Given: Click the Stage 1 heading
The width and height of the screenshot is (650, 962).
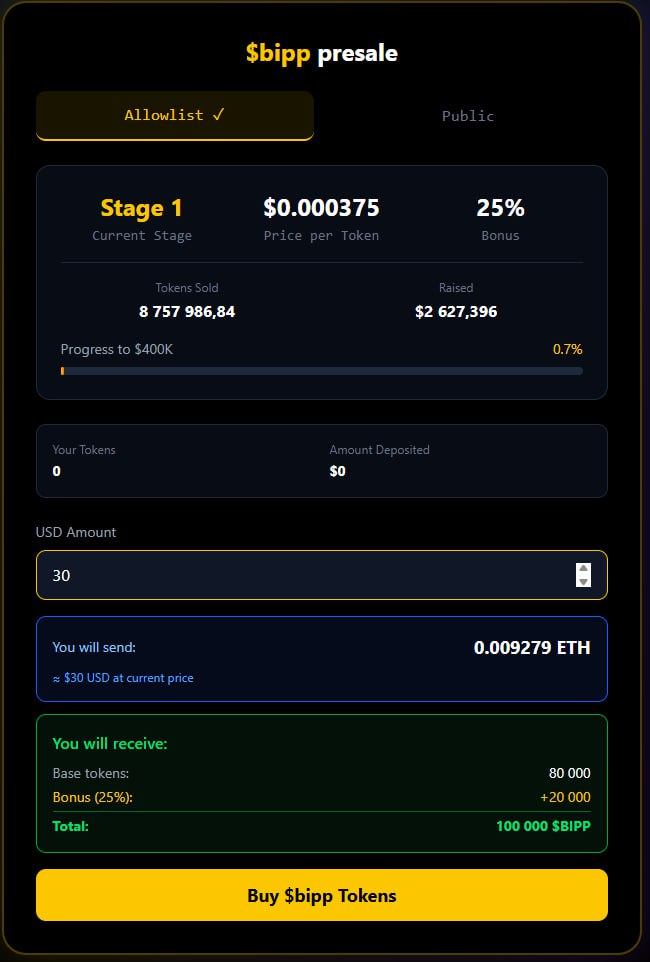Looking at the screenshot, I should [x=142, y=208].
